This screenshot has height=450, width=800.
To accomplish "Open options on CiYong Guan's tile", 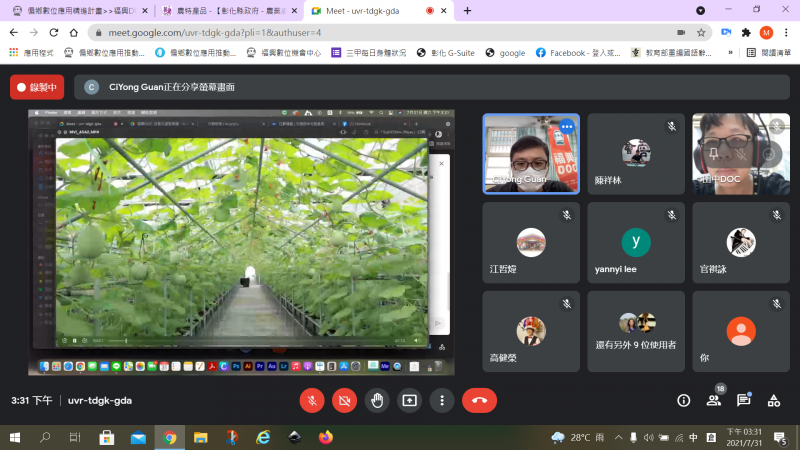I will point(566,127).
